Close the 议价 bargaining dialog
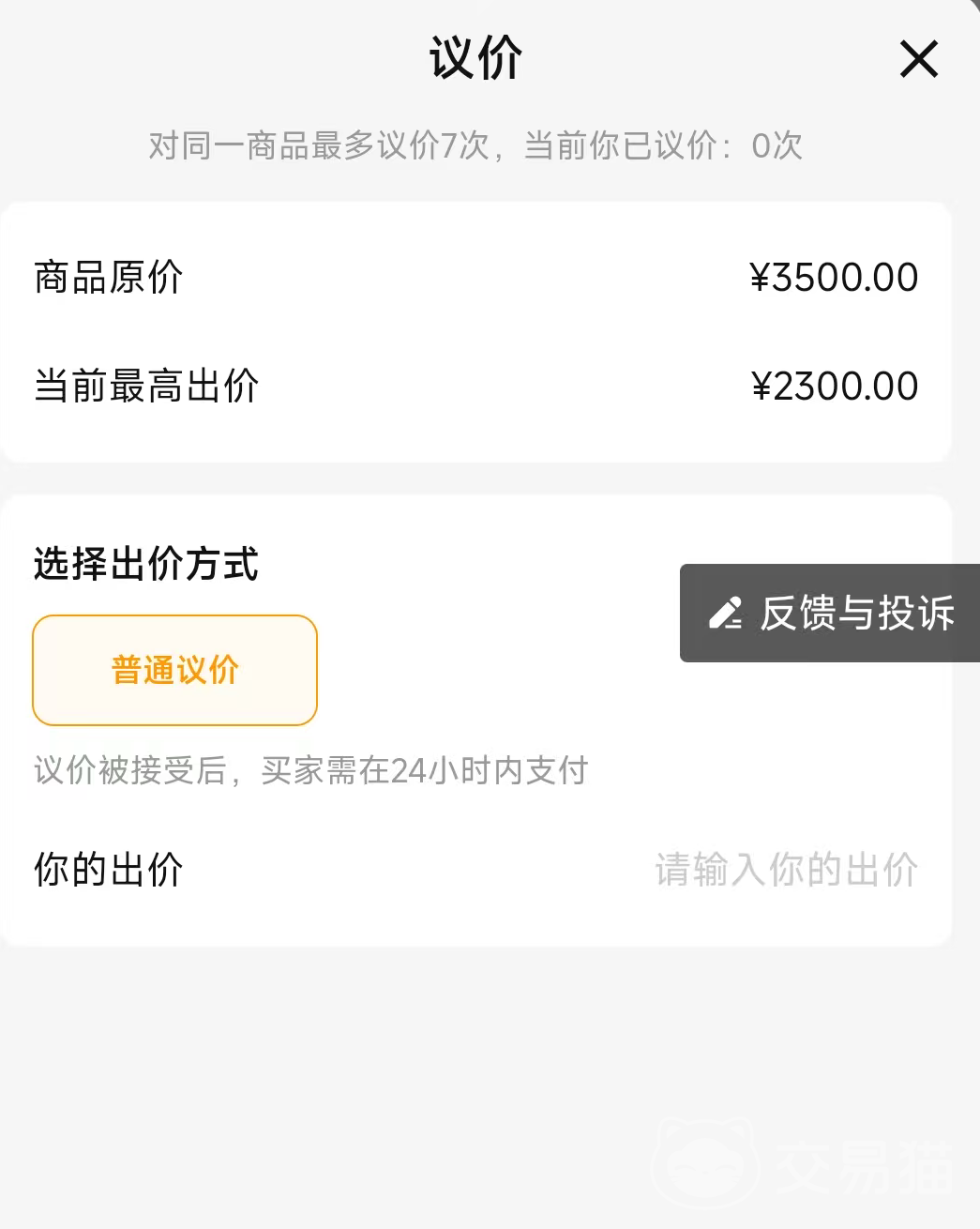This screenshot has width=980, height=1229. pyautogui.click(x=918, y=59)
